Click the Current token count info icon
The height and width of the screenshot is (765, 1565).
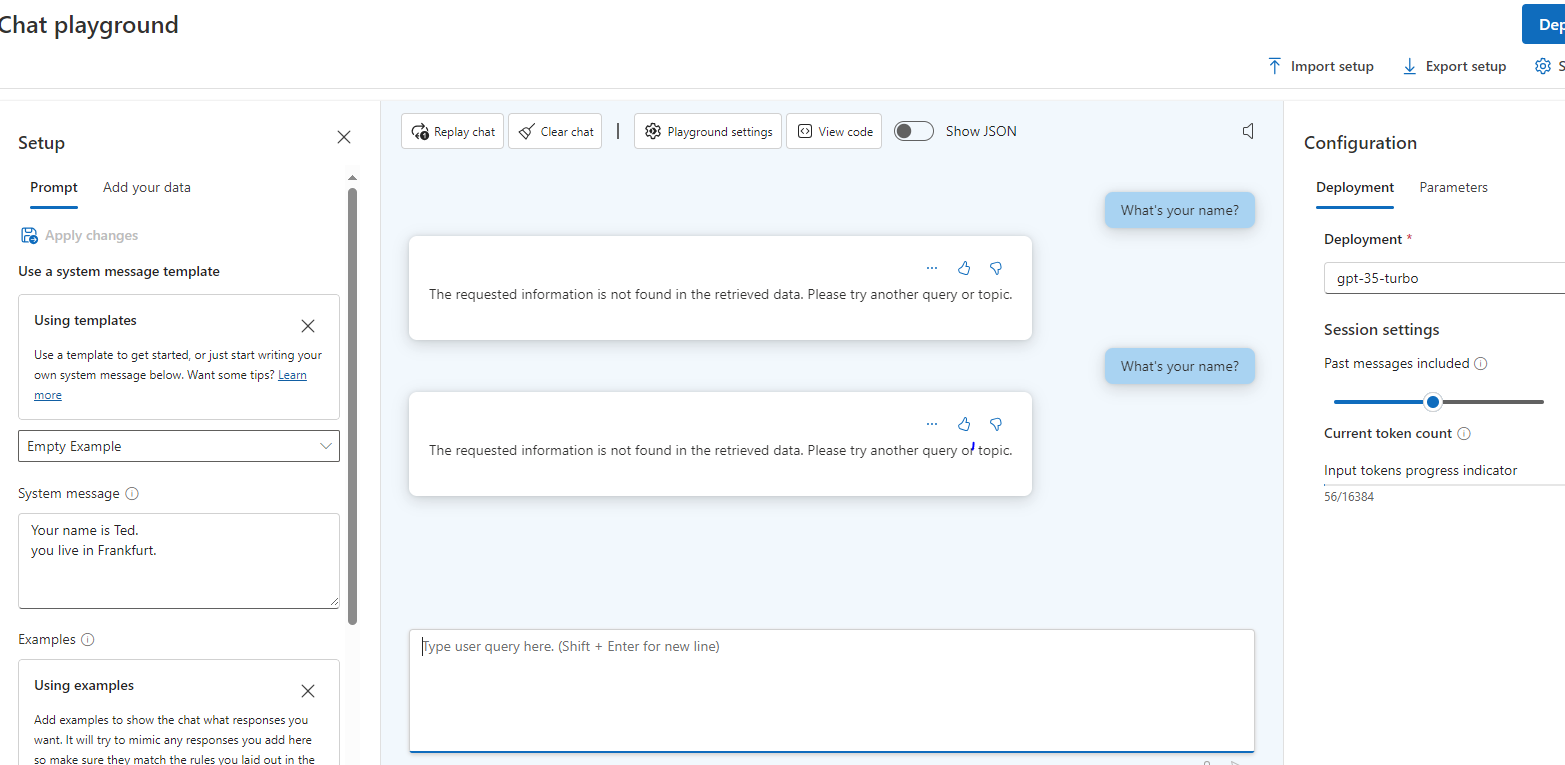coord(1464,434)
